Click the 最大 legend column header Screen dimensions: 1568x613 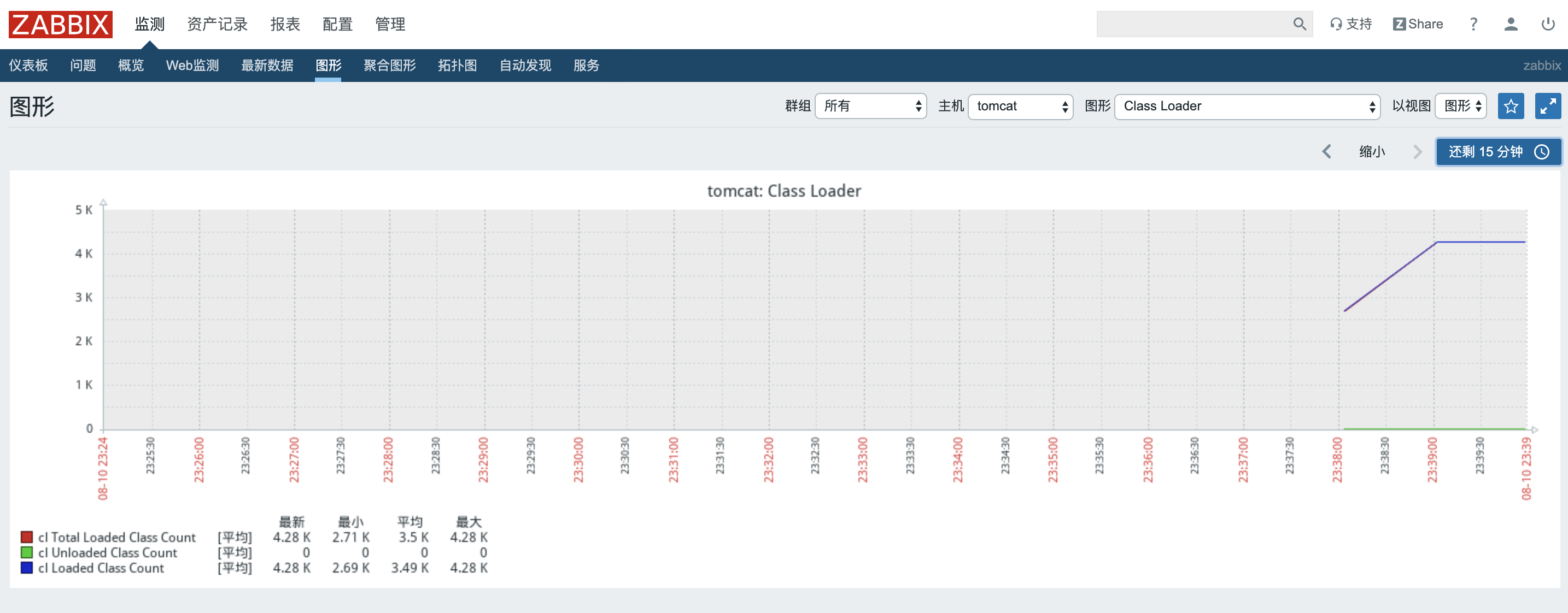(x=469, y=522)
